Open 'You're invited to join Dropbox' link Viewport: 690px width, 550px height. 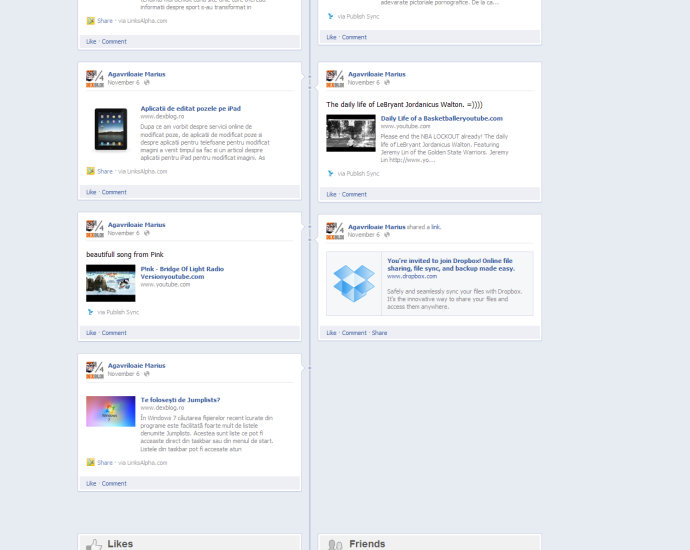click(451, 264)
